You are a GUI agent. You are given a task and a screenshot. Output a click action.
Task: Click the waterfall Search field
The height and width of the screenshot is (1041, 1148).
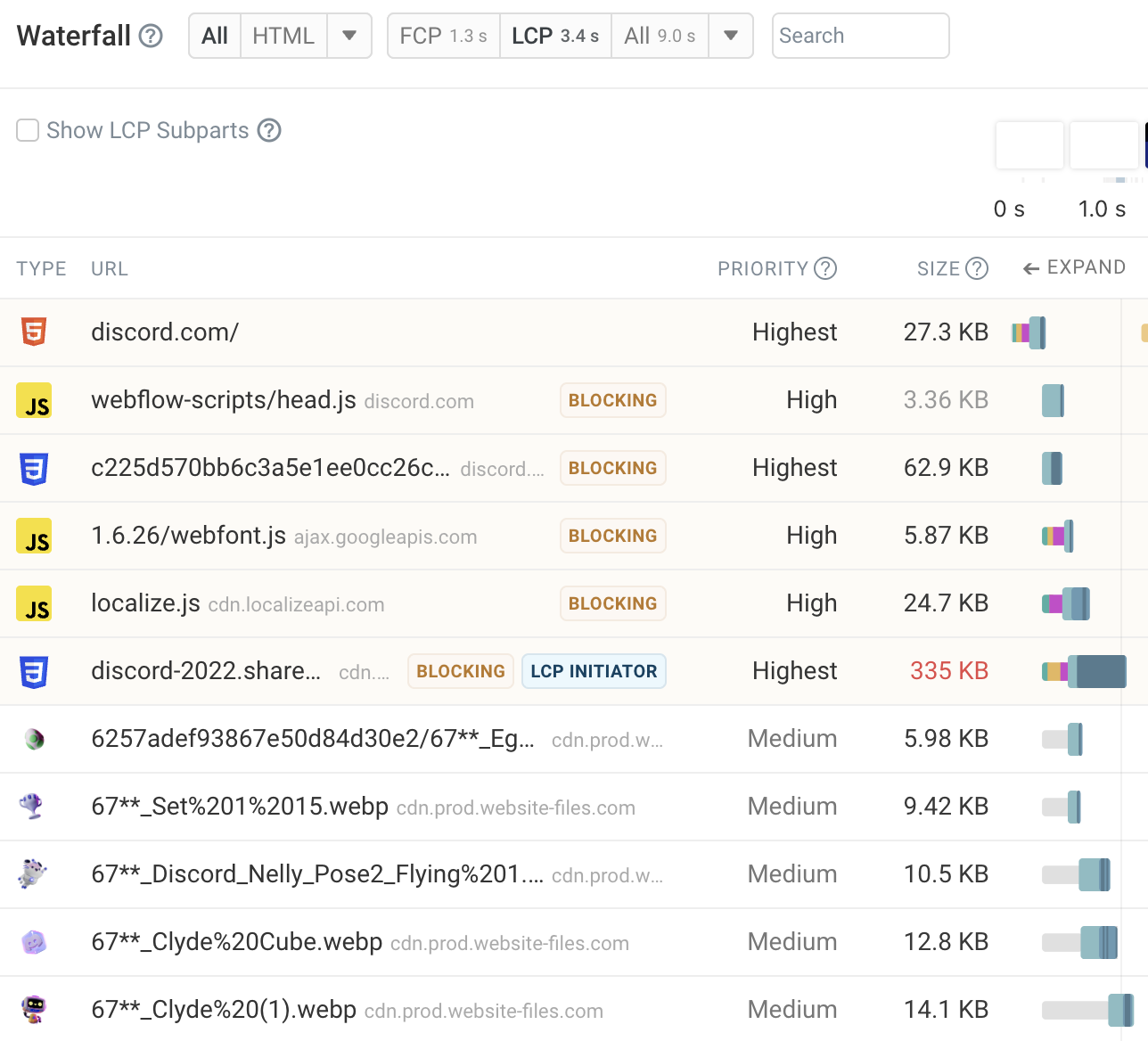[861, 36]
